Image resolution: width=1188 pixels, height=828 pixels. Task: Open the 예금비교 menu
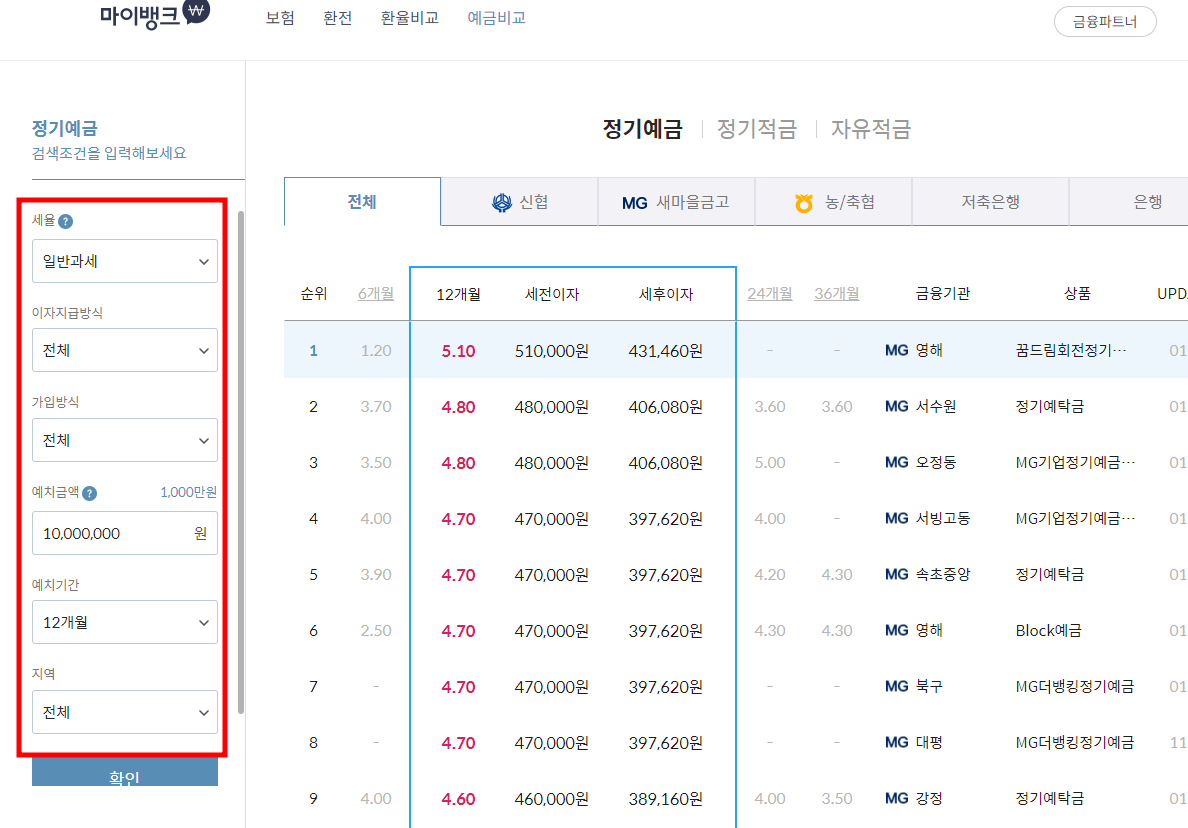click(x=496, y=17)
